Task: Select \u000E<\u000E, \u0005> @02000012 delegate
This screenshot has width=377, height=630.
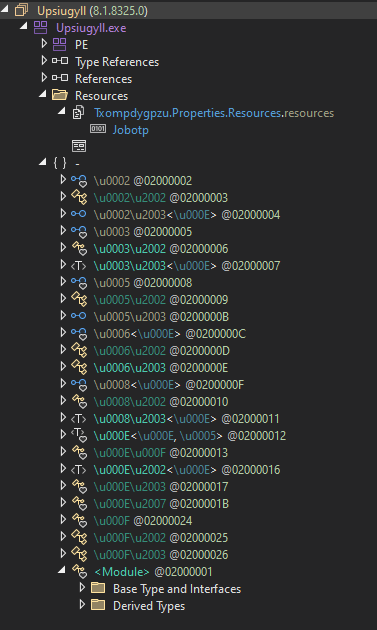Action: (190, 436)
